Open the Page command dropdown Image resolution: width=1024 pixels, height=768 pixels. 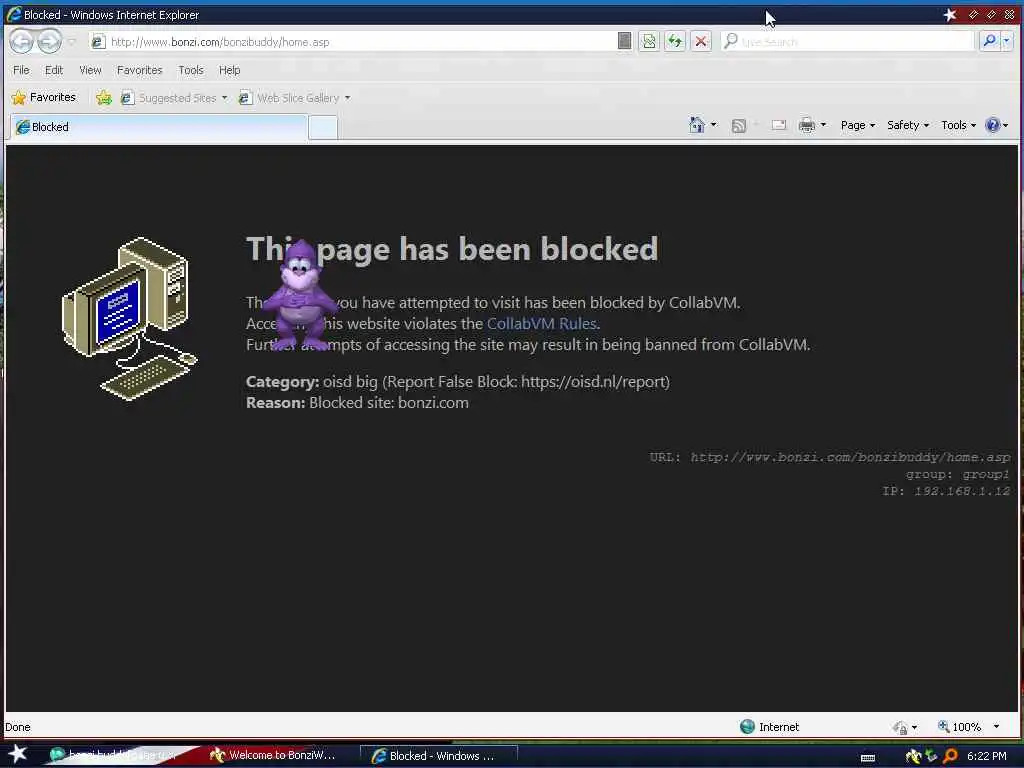coord(857,125)
